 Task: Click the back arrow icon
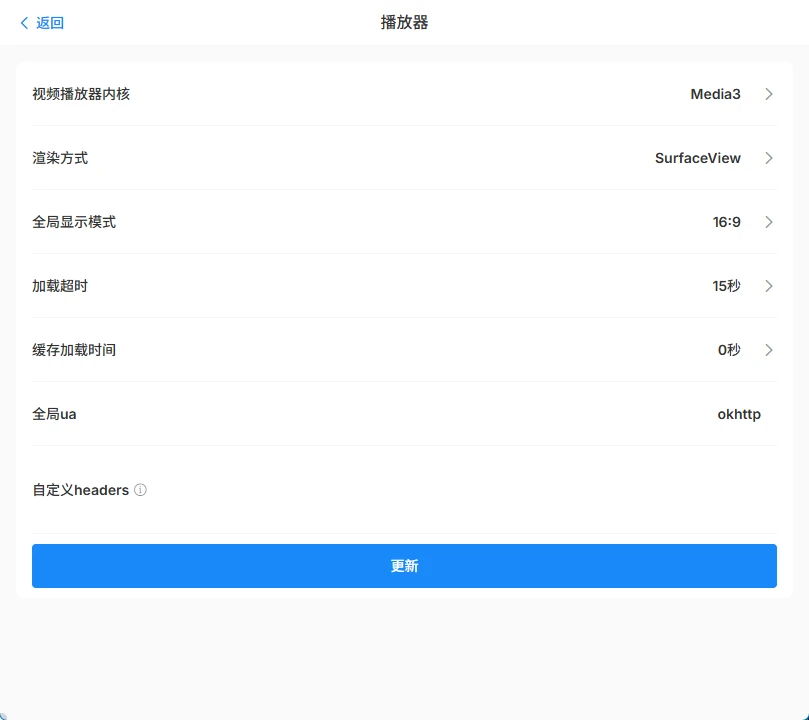pyautogui.click(x=24, y=23)
